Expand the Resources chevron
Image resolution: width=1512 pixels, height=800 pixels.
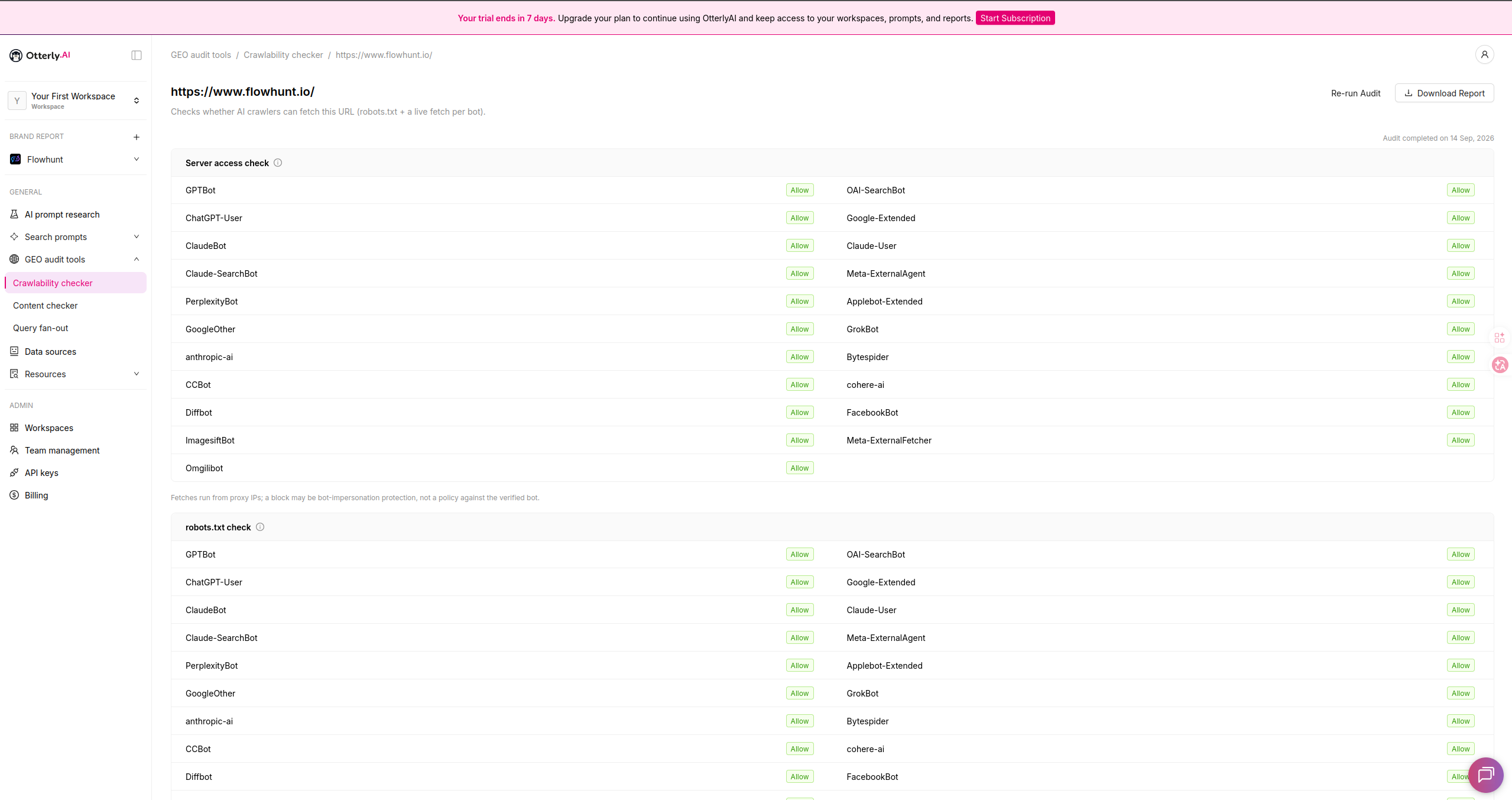(137, 374)
